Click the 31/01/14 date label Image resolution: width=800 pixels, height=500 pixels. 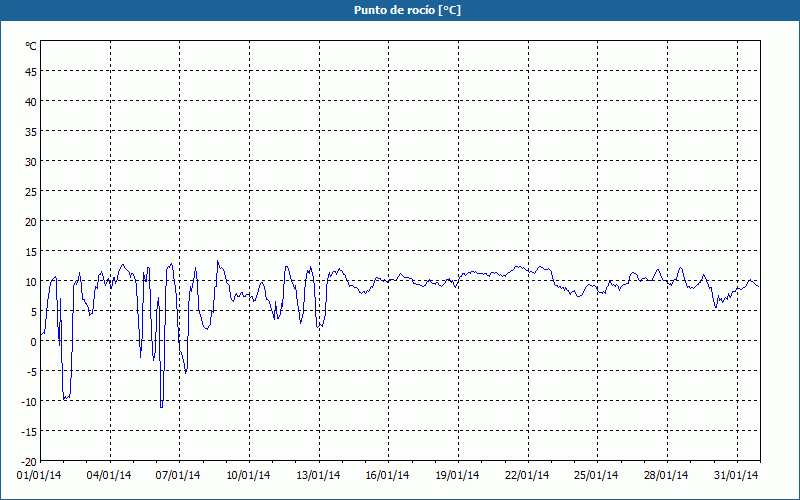click(x=736, y=476)
